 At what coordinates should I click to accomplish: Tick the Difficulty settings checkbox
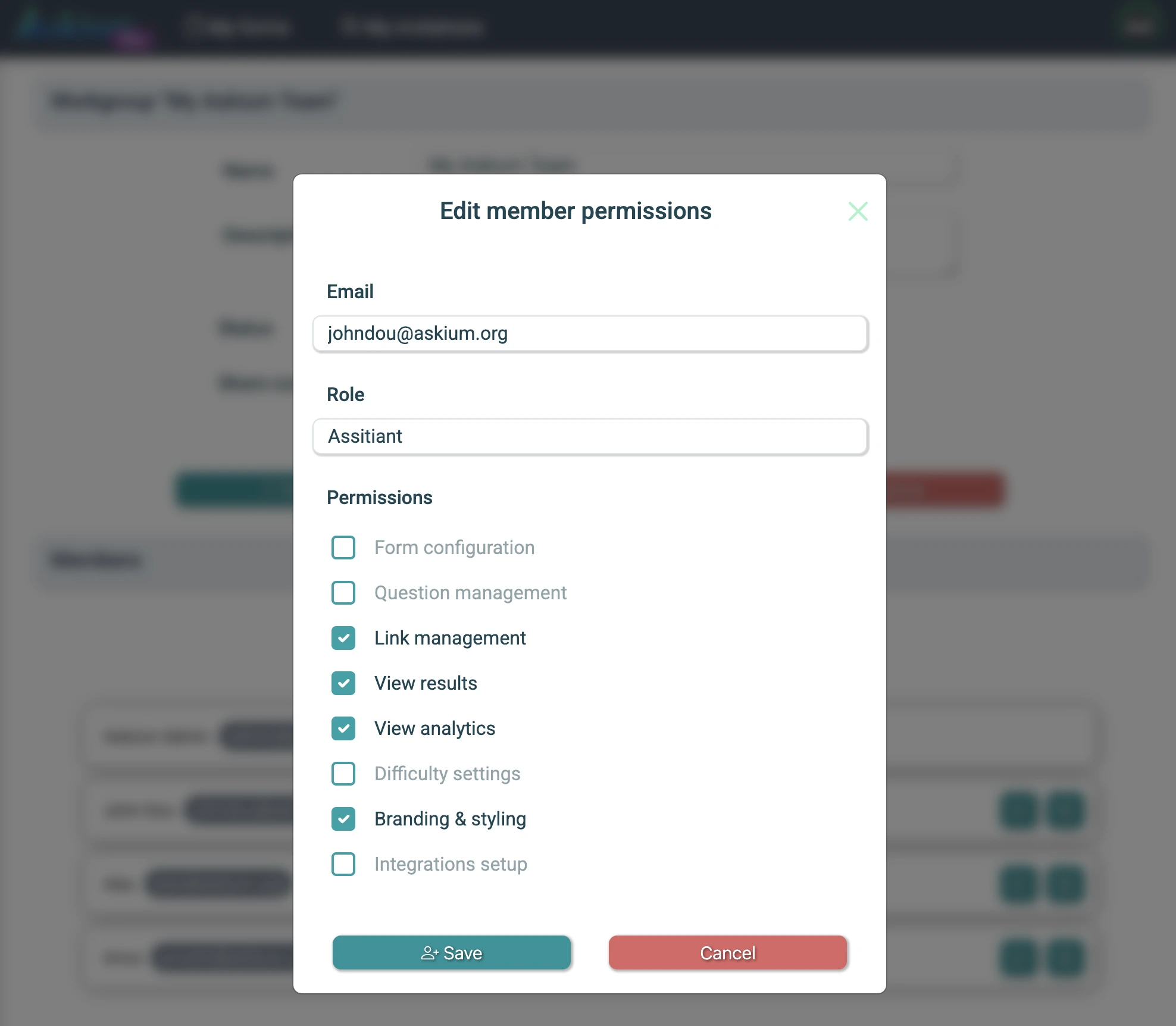343,774
